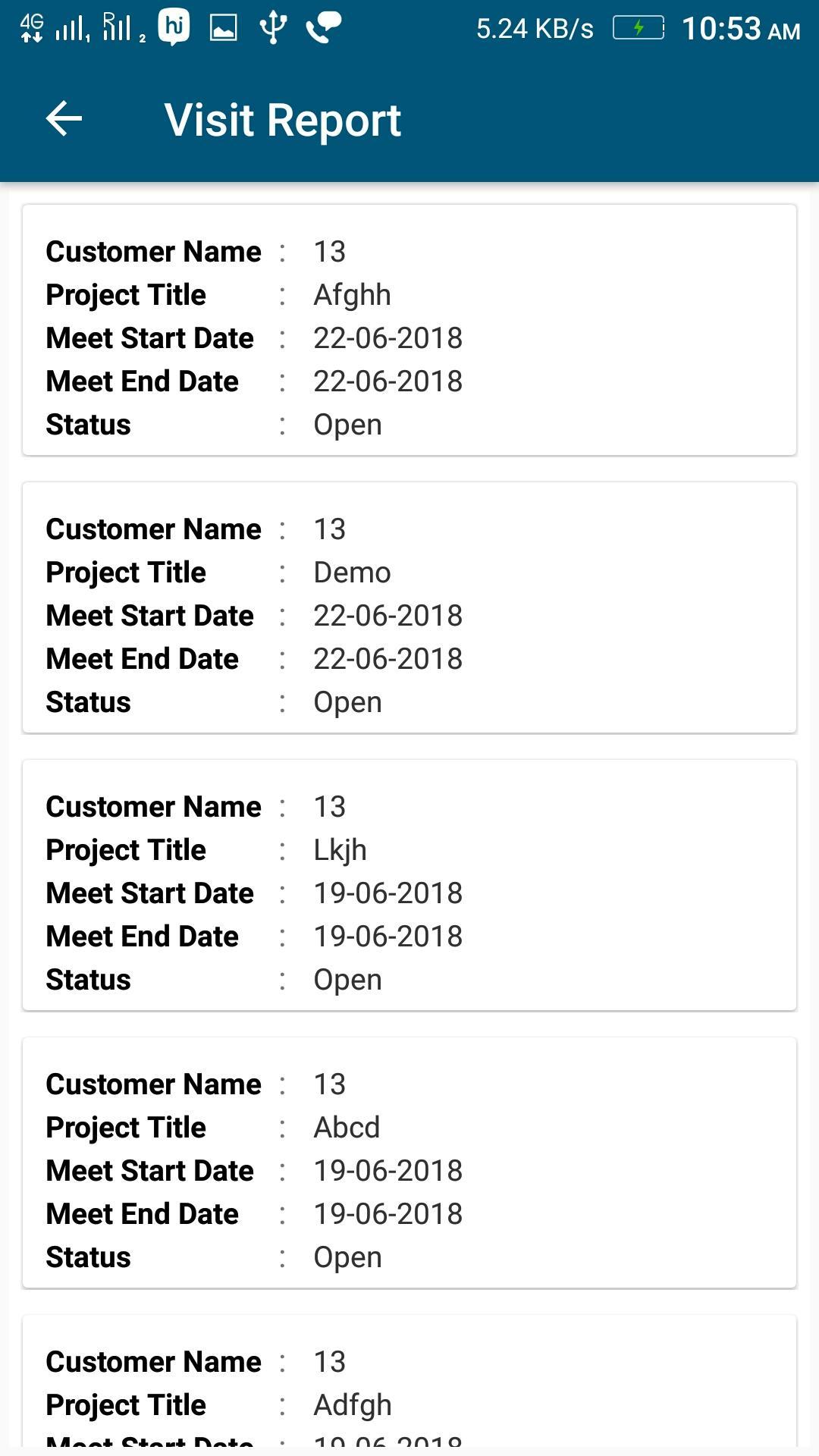The height and width of the screenshot is (1456, 819).
Task: Open the Afghh project visit card
Action: pyautogui.click(x=409, y=330)
